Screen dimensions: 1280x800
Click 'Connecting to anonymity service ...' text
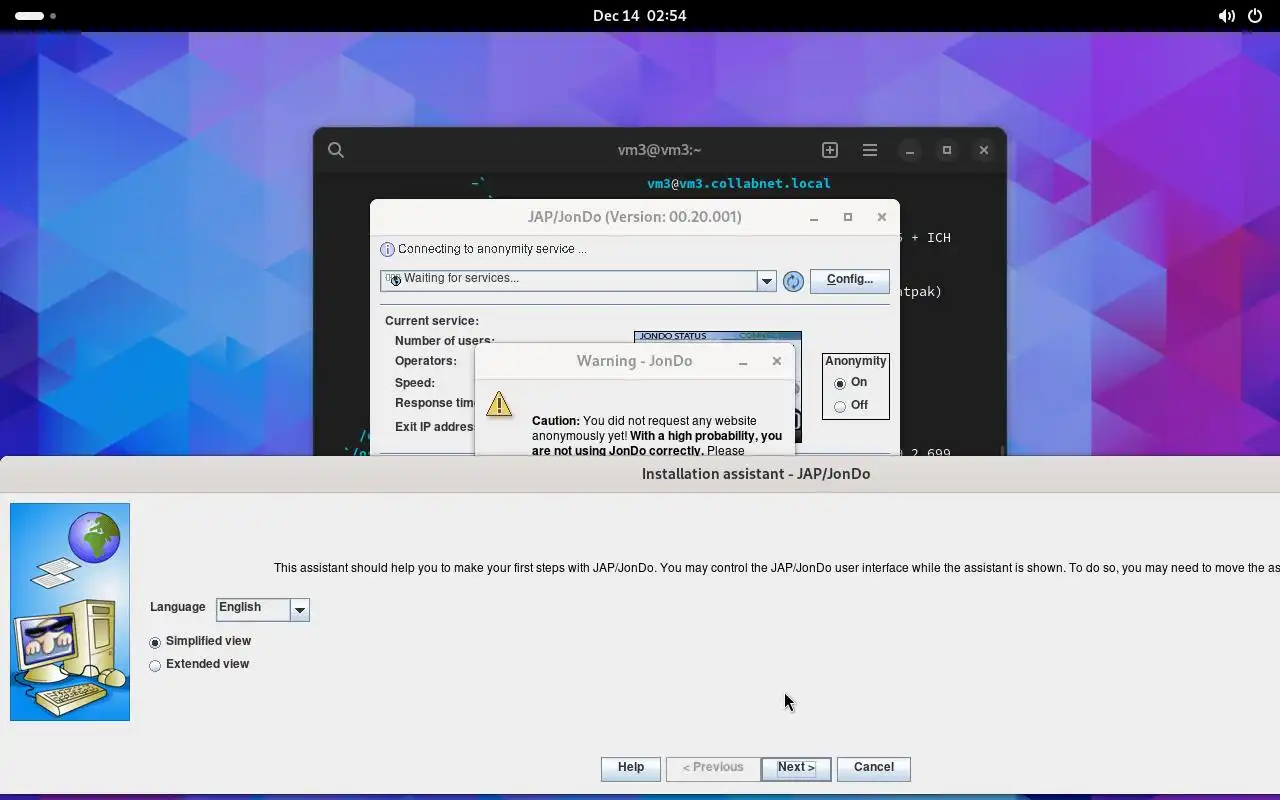pos(492,250)
